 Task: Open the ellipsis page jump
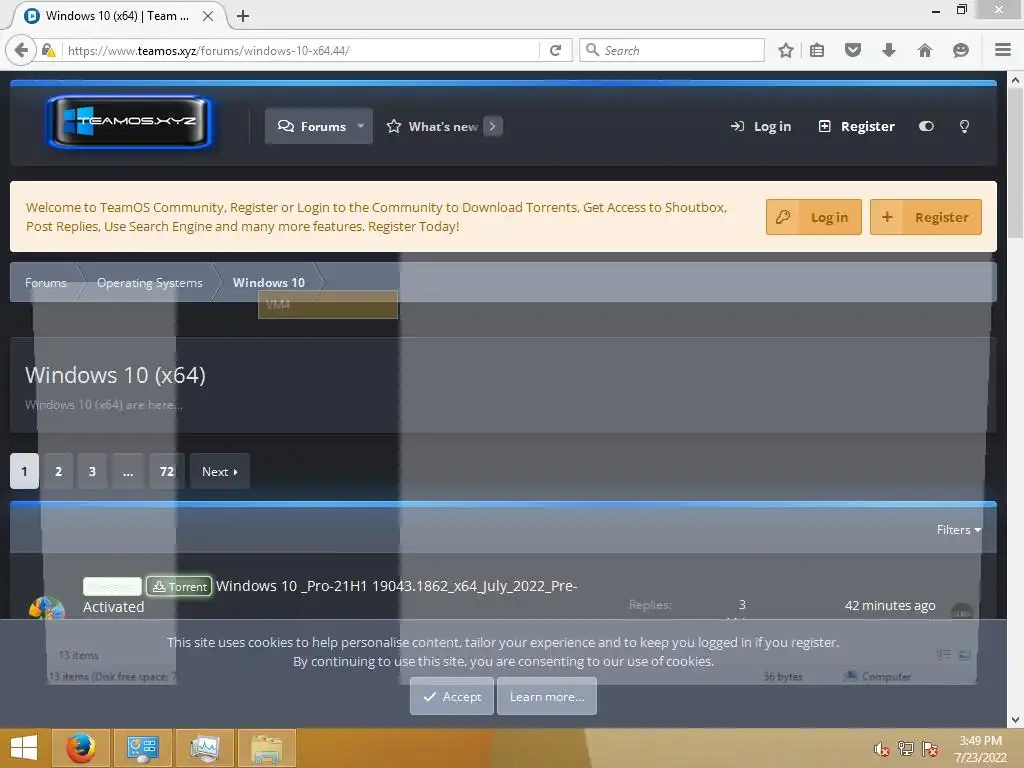(x=128, y=471)
